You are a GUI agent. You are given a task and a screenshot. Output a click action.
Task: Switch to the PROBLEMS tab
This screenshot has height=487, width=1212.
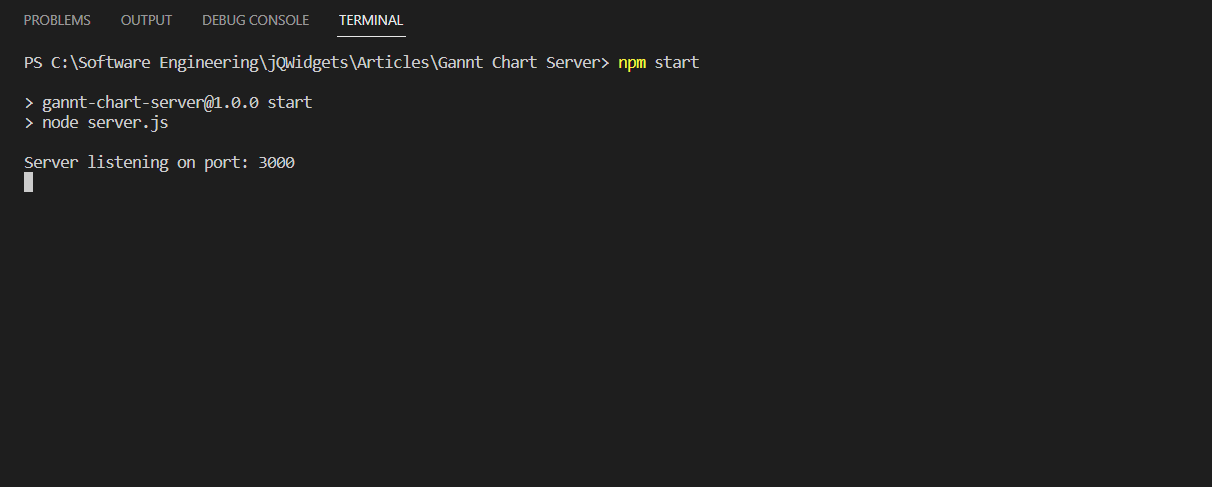57,20
